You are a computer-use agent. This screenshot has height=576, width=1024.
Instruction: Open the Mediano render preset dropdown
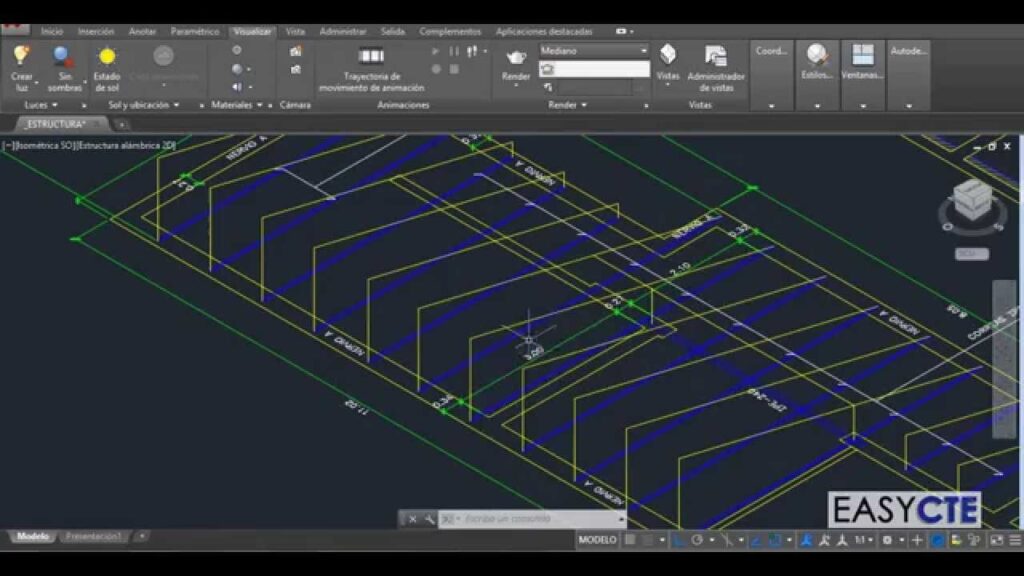(595, 50)
